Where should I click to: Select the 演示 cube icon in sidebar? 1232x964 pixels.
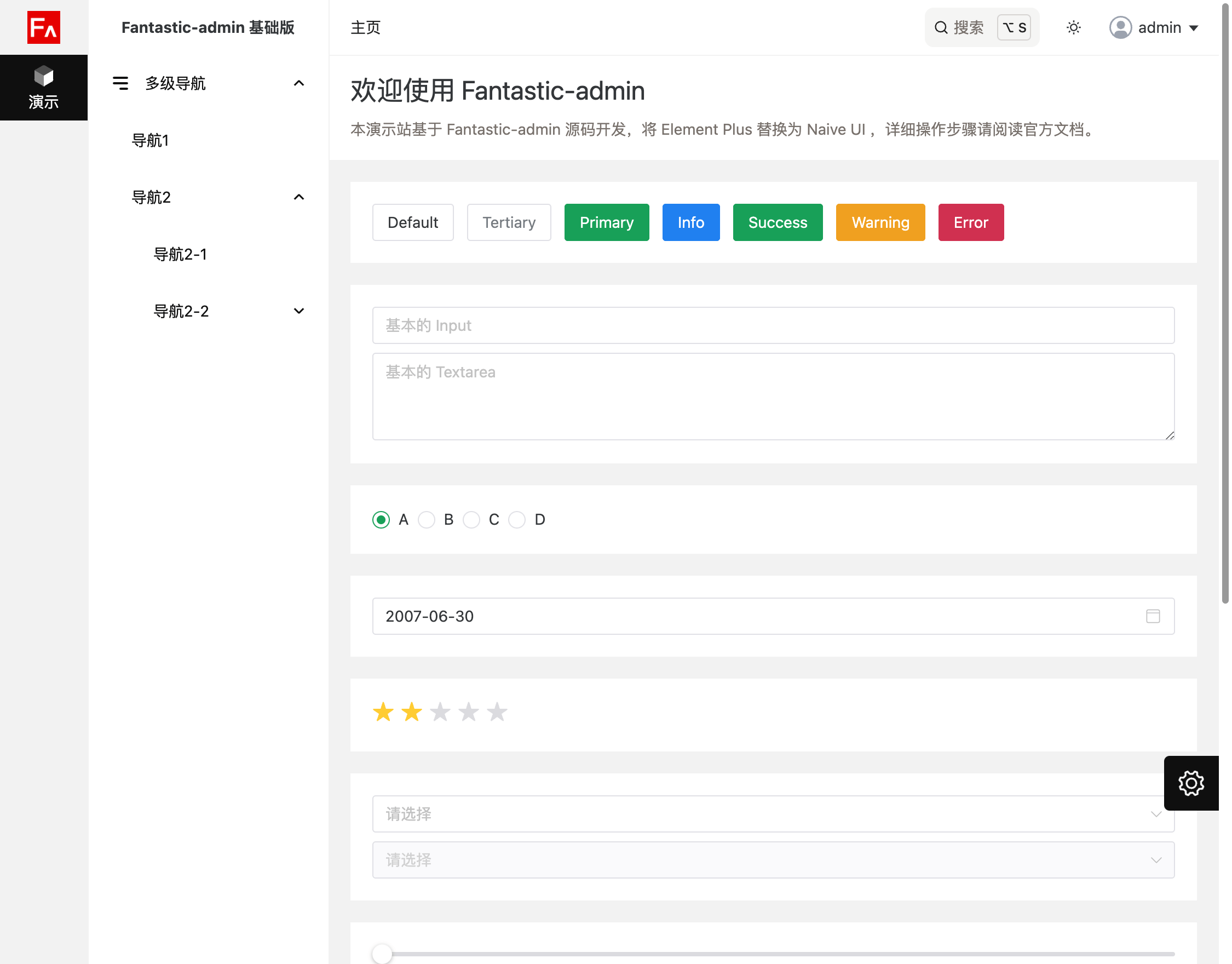click(43, 76)
